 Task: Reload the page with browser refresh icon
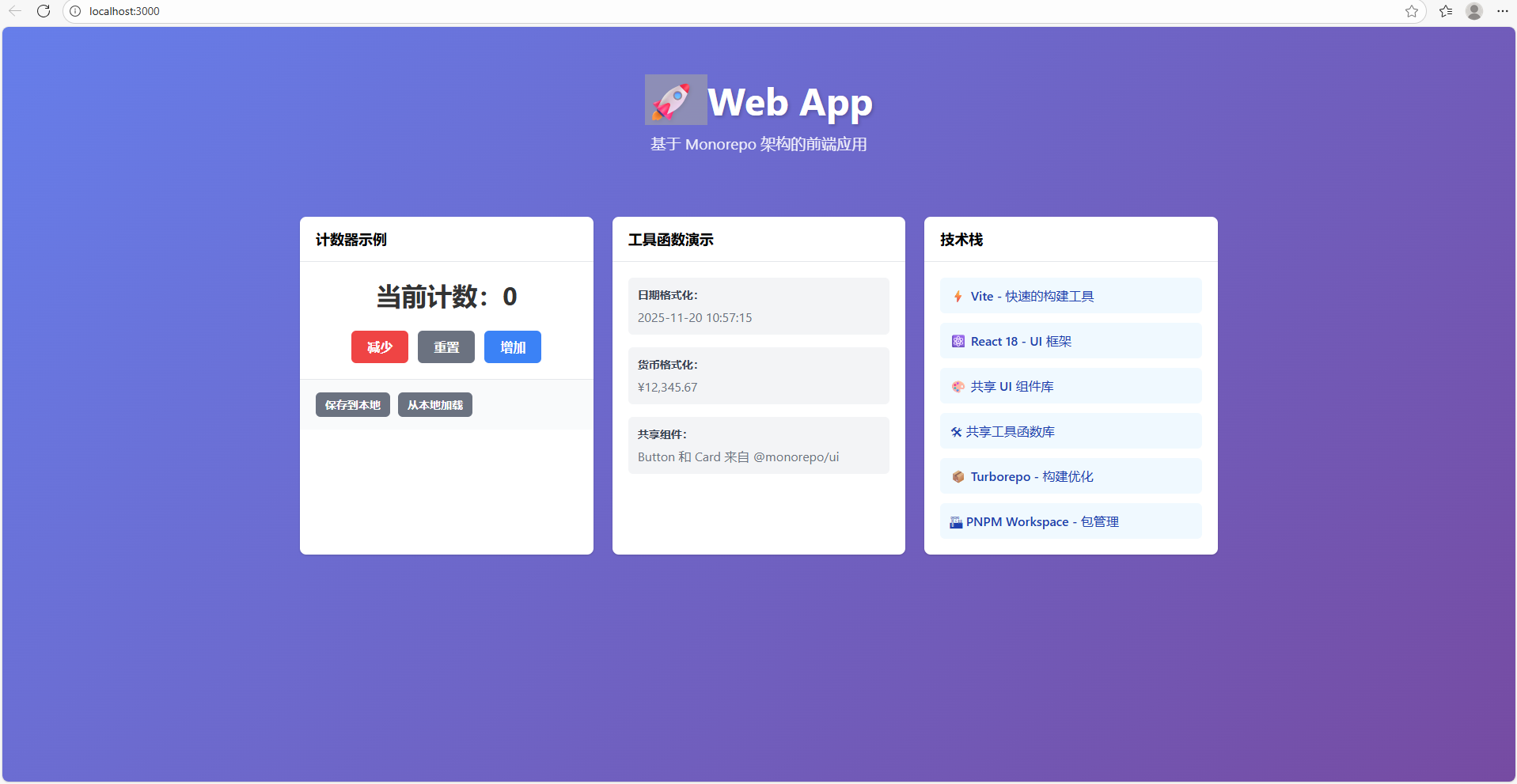[44, 11]
